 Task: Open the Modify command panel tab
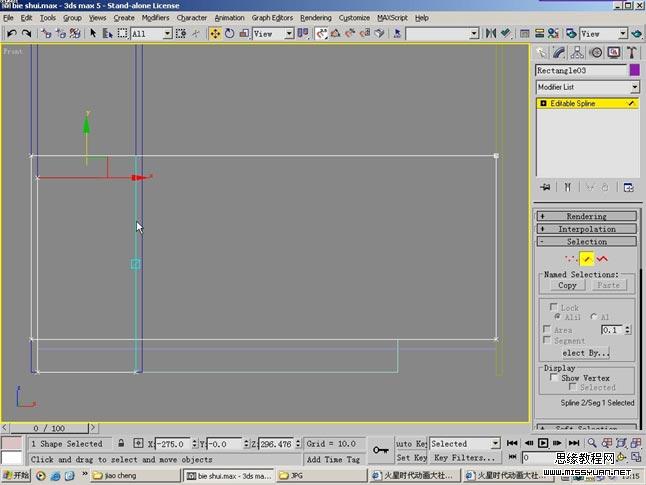[x=559, y=52]
